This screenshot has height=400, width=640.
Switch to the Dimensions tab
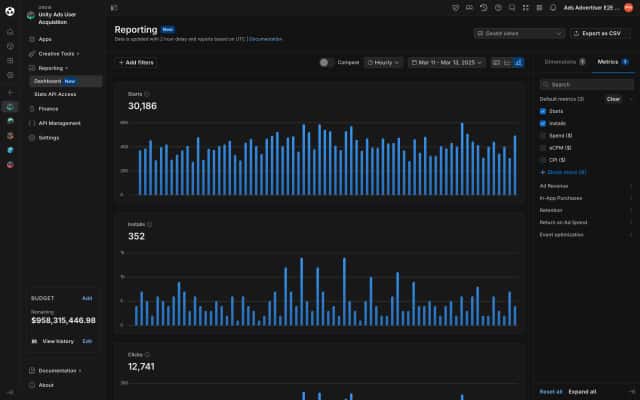point(565,62)
